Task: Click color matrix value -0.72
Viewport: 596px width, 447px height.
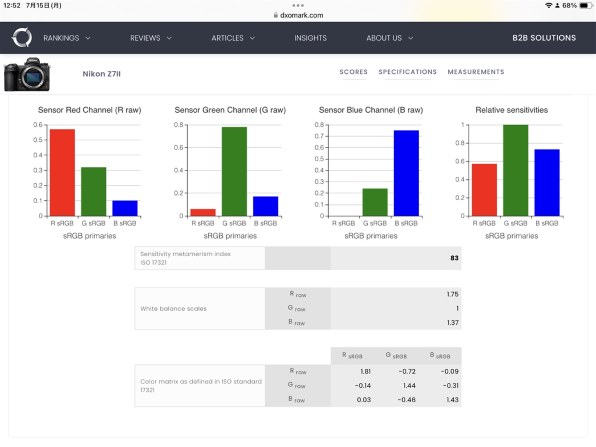Action: [407, 371]
